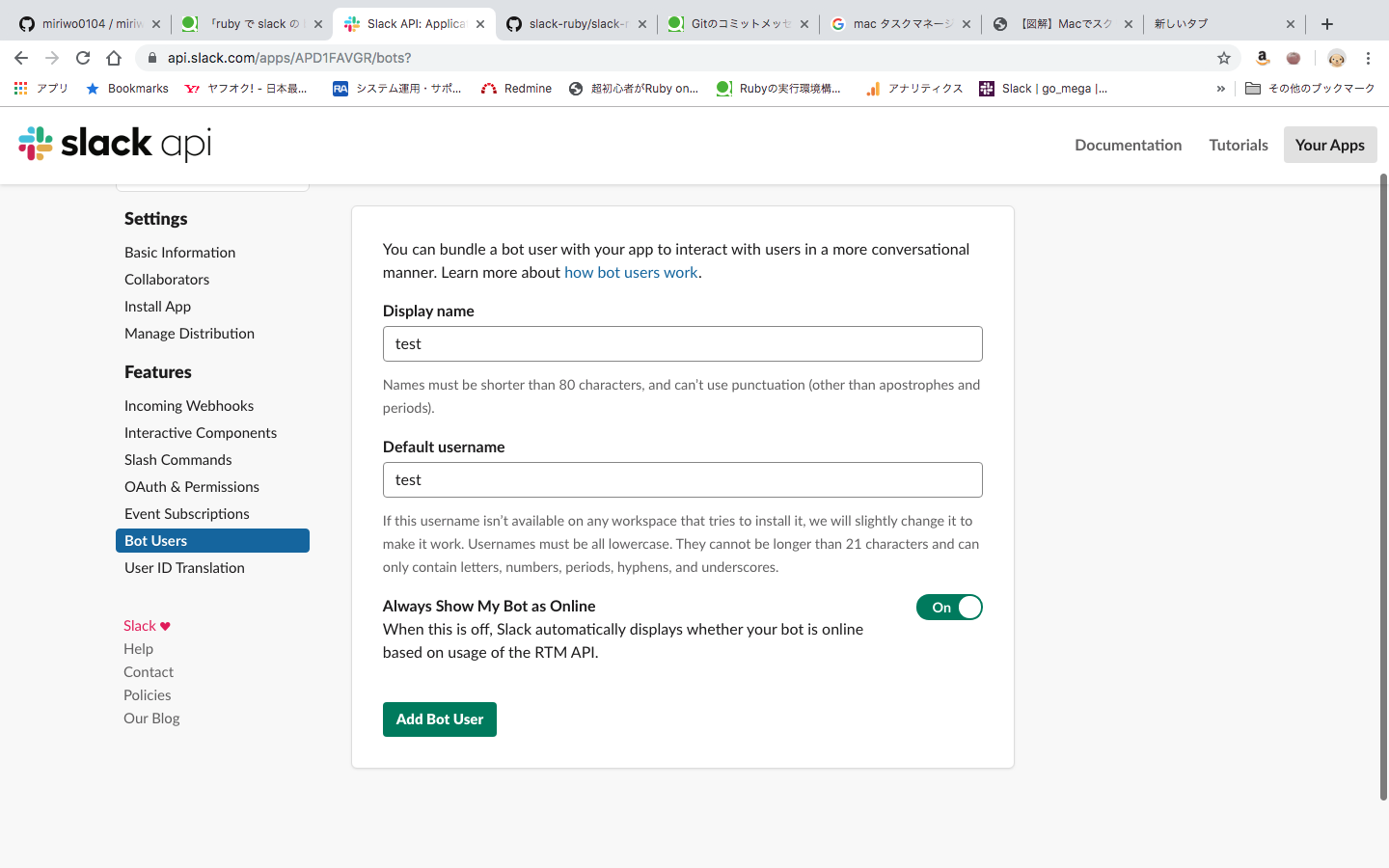Screen dimensions: 1389x868
Task: Select OAuth & Permissions in sidebar
Action: pos(192,487)
